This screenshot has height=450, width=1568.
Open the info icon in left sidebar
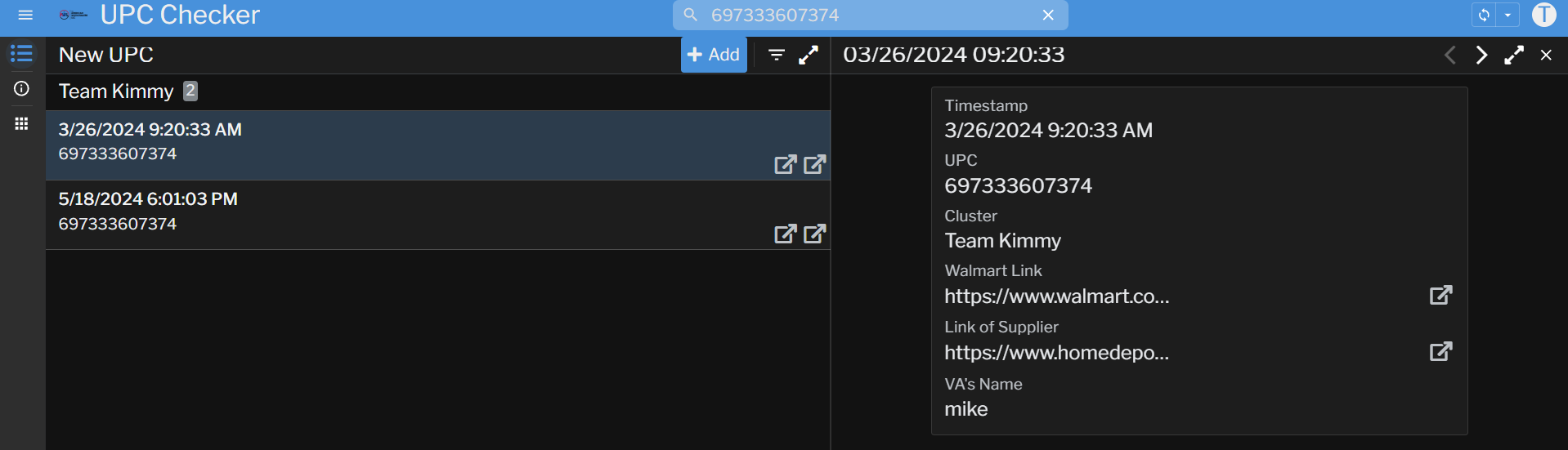(x=21, y=88)
